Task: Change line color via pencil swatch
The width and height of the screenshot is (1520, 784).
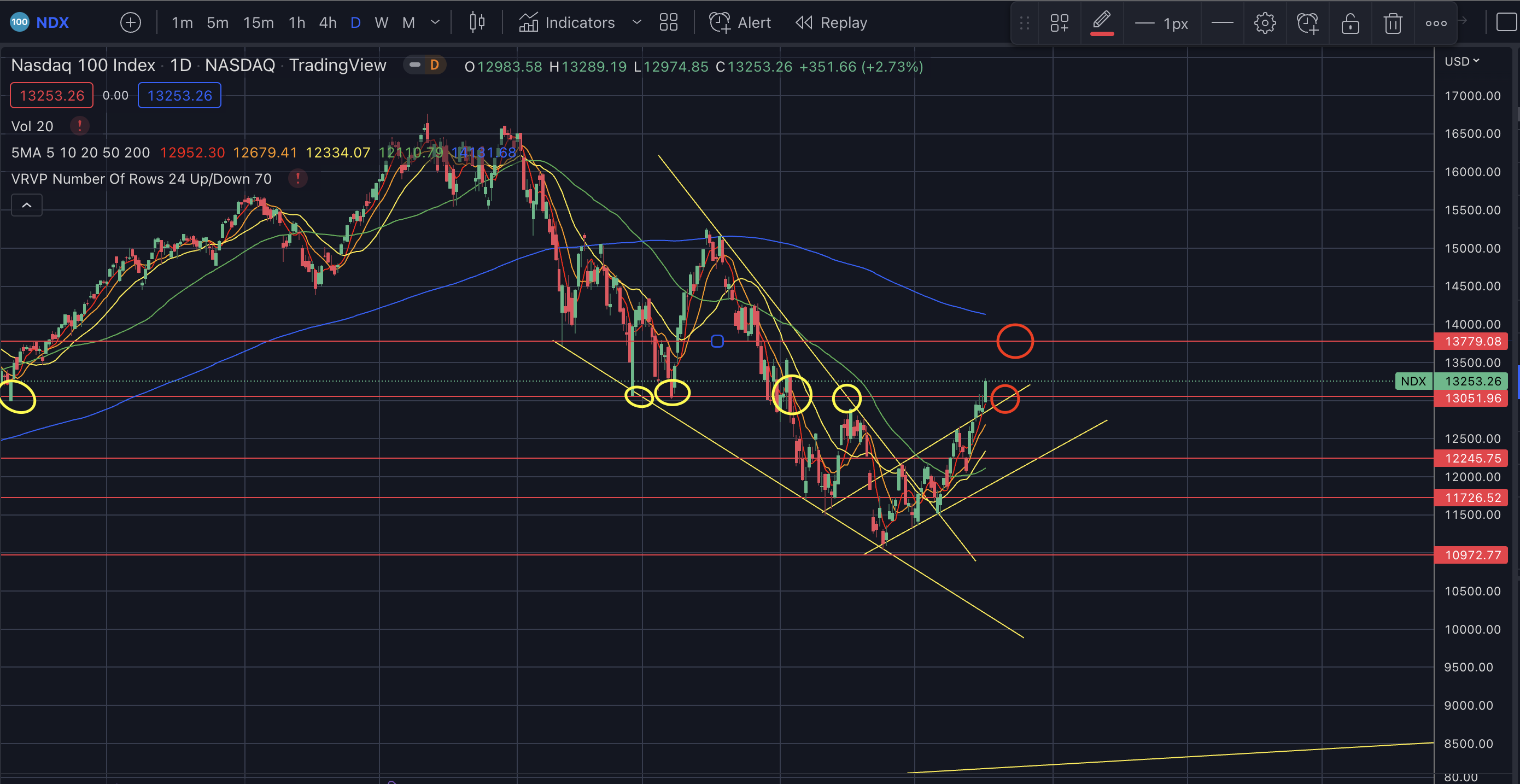Action: tap(1102, 24)
